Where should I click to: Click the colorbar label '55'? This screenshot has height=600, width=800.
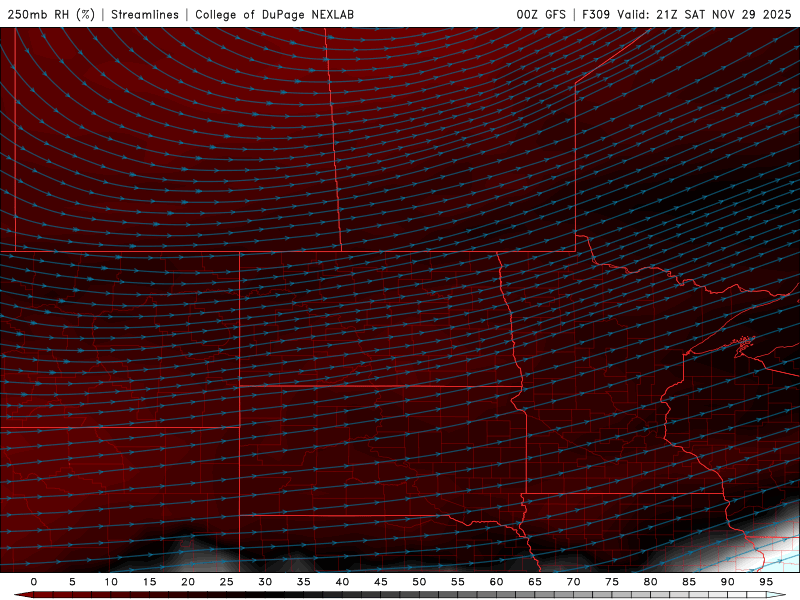click(458, 582)
